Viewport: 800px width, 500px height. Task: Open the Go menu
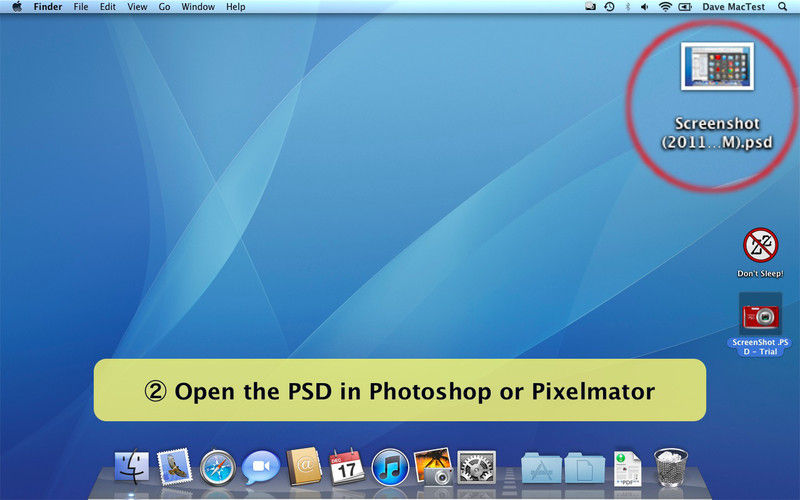(164, 7)
